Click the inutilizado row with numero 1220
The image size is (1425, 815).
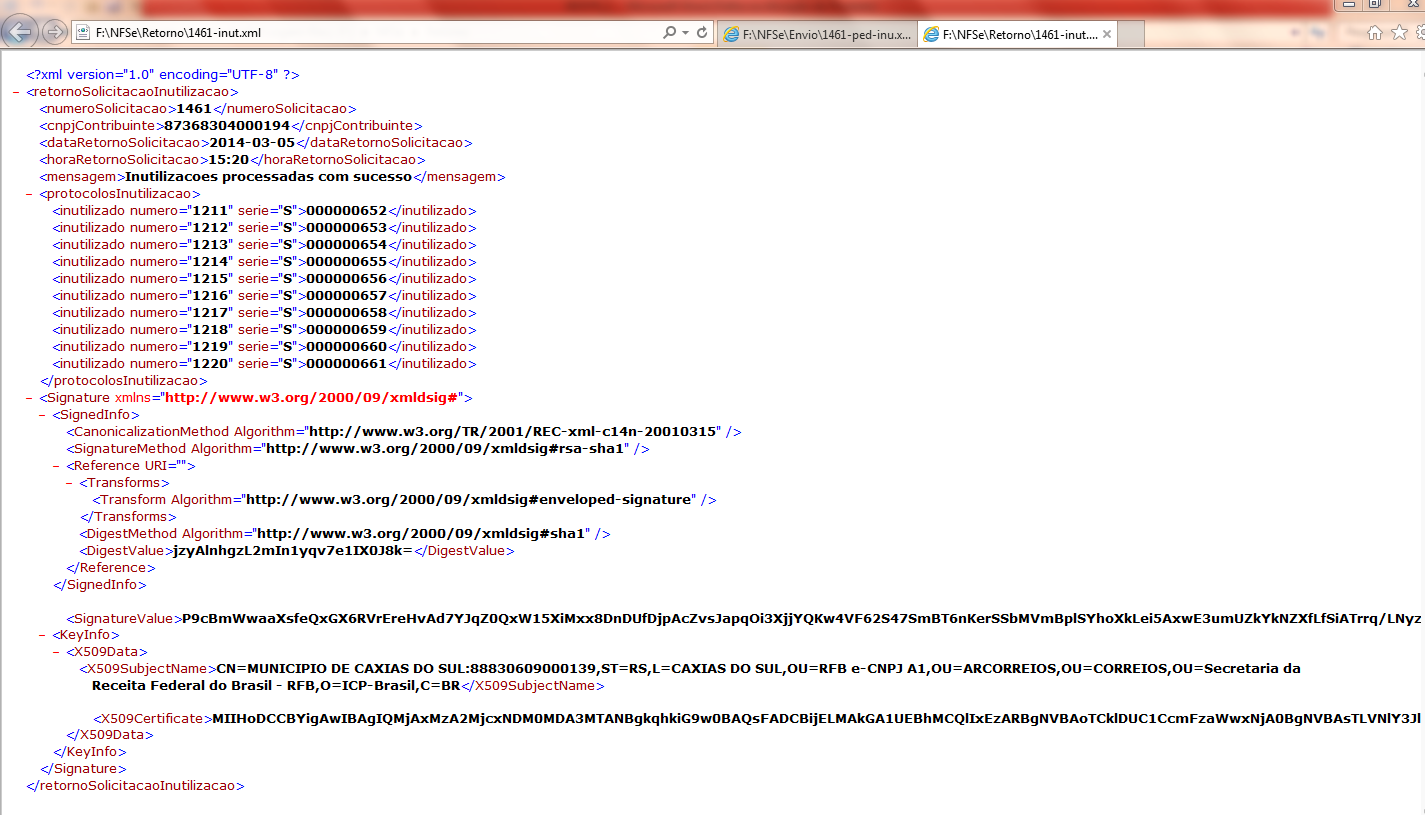click(265, 364)
